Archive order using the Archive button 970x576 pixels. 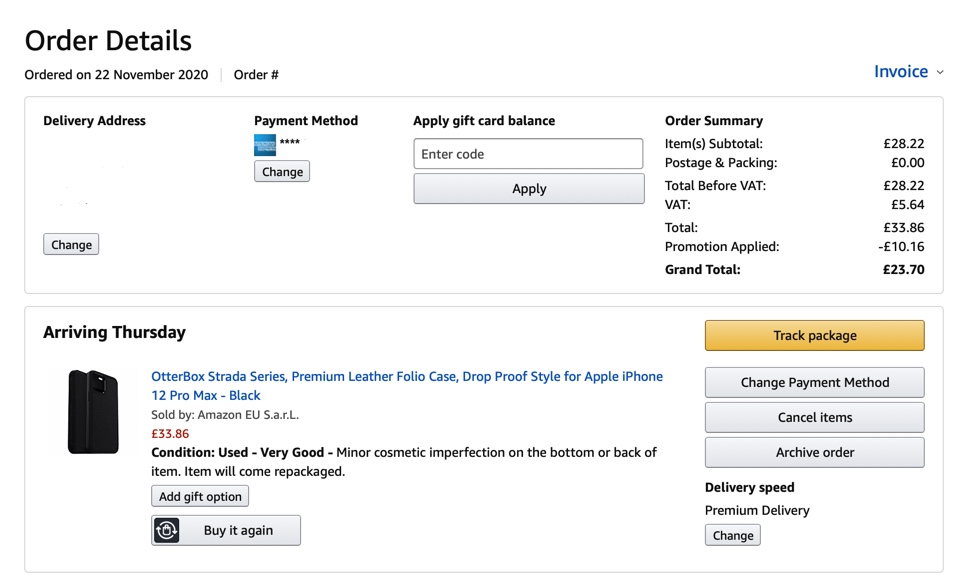click(x=814, y=452)
